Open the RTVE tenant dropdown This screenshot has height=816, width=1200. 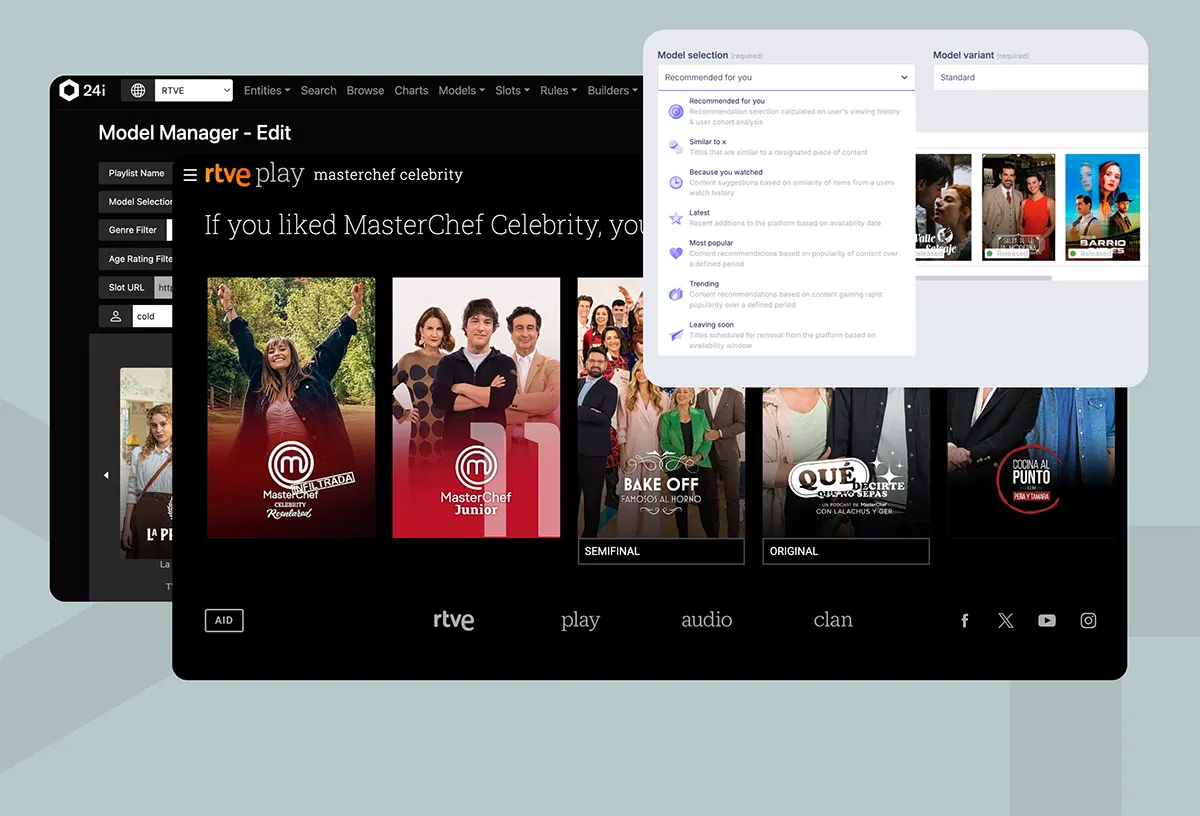[x=193, y=90]
